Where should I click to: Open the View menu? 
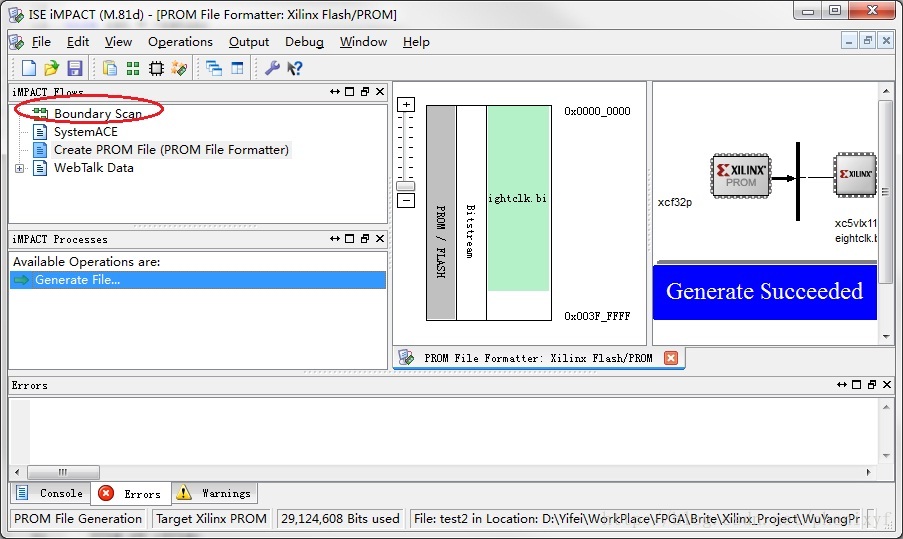pyautogui.click(x=118, y=41)
